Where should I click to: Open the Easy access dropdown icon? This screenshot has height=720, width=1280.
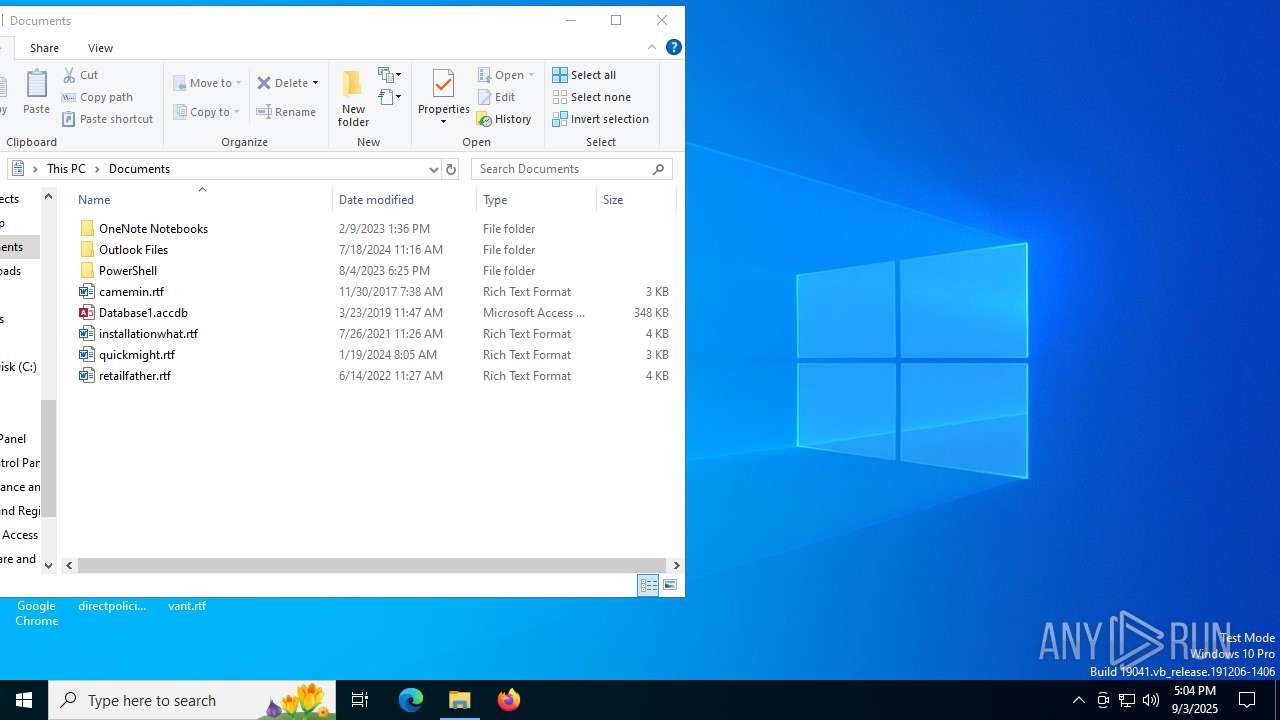[x=389, y=97]
